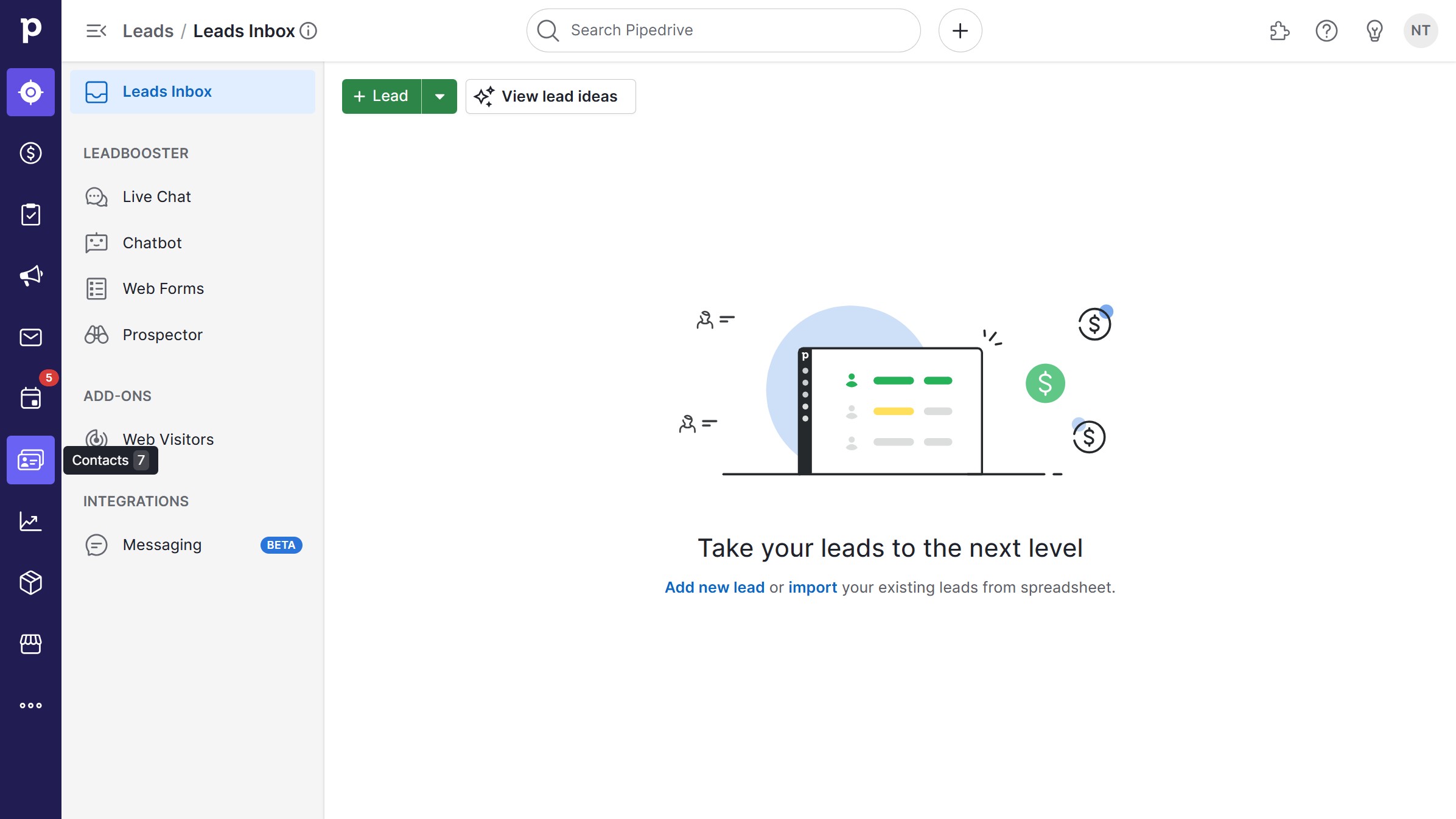Collapse the Leads side panel
The width and height of the screenshot is (1456, 819).
pyautogui.click(x=96, y=30)
